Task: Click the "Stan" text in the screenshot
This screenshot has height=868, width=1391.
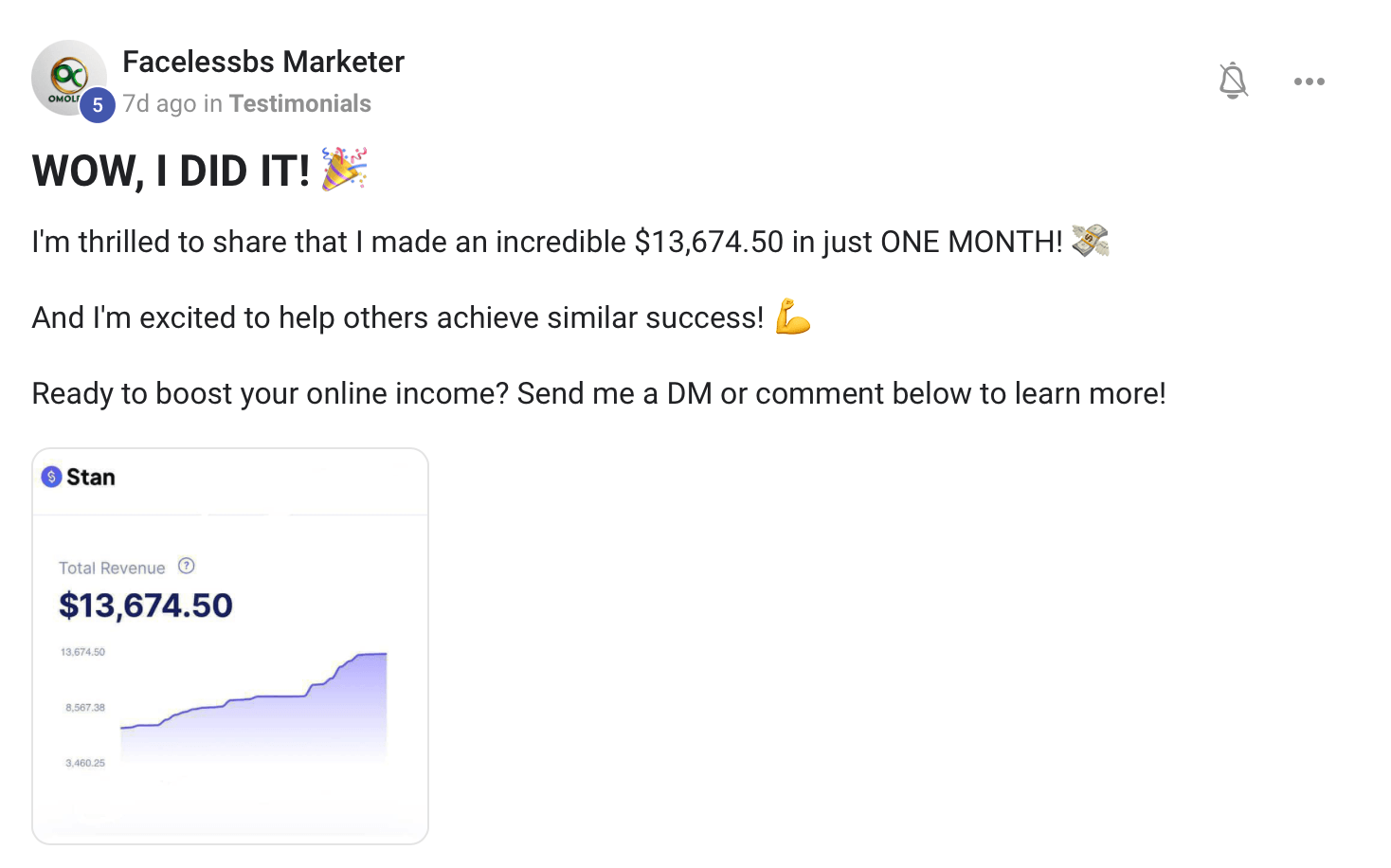Action: pyautogui.click(x=91, y=478)
